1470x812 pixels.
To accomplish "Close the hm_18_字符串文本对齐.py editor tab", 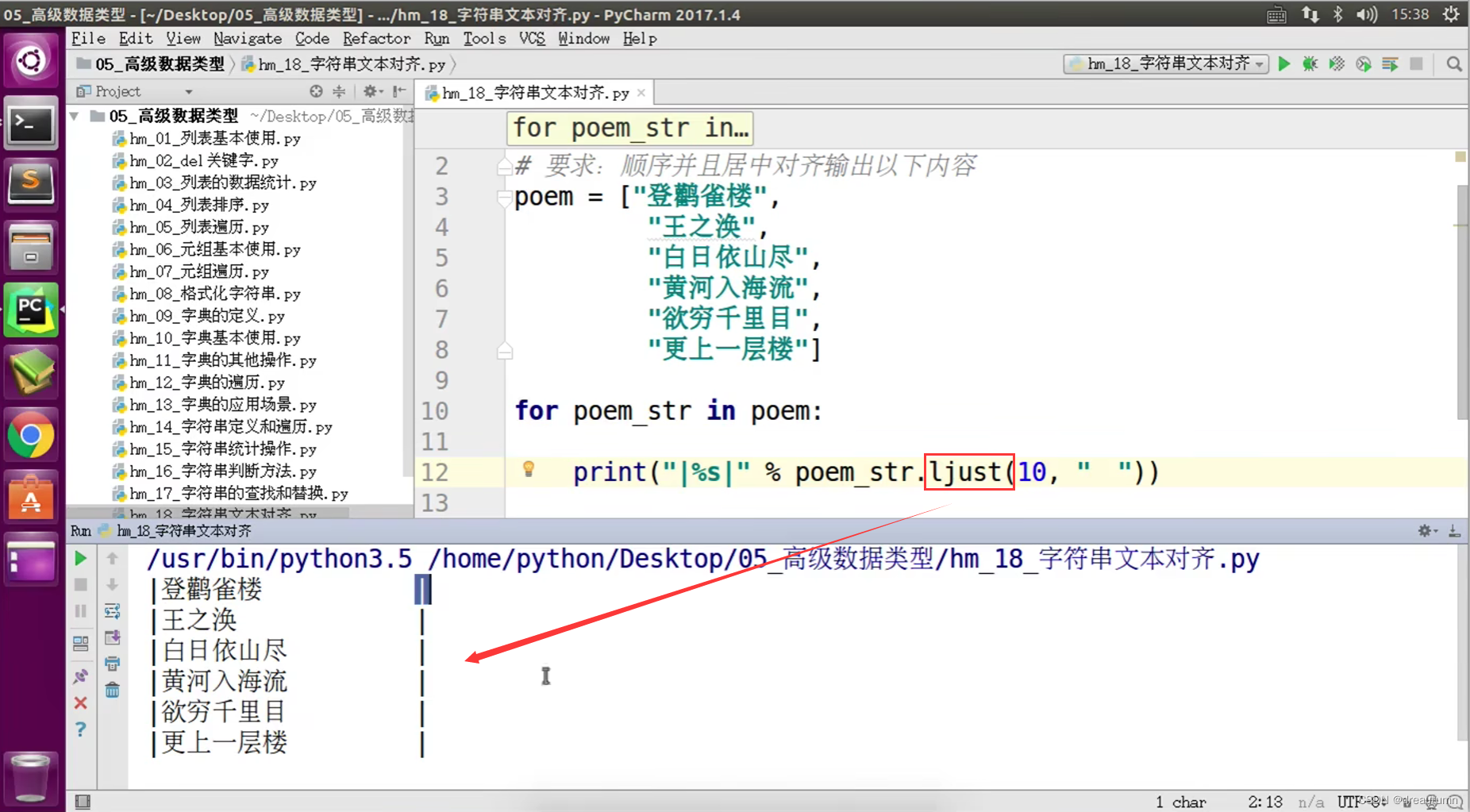I will click(x=641, y=94).
